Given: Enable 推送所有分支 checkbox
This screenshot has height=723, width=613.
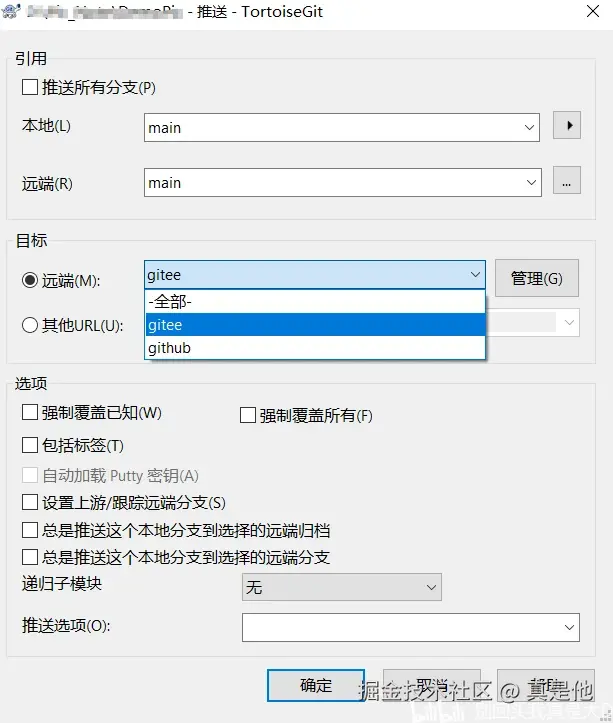Looking at the screenshot, I should coord(30,87).
